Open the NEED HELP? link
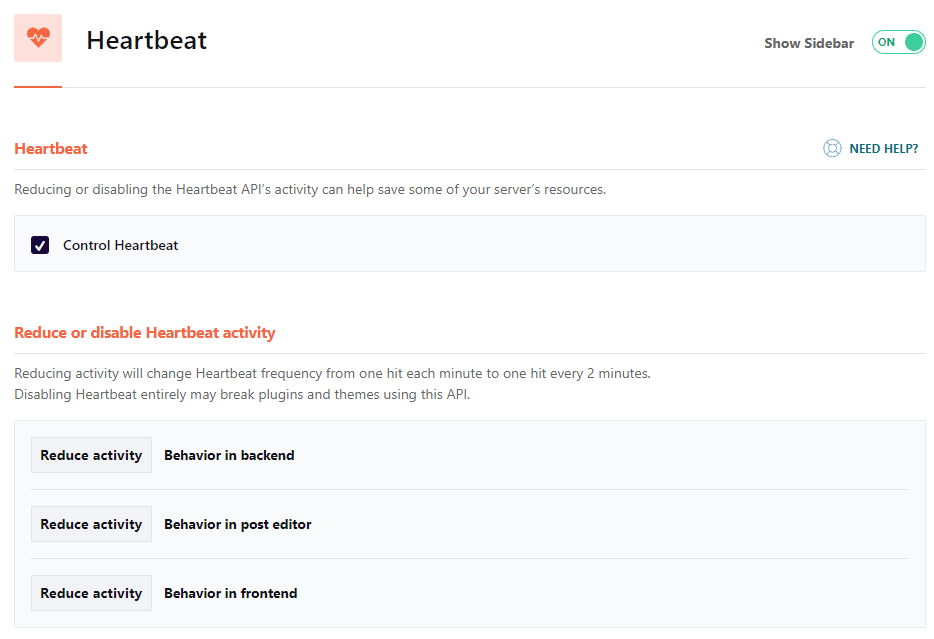 point(883,147)
